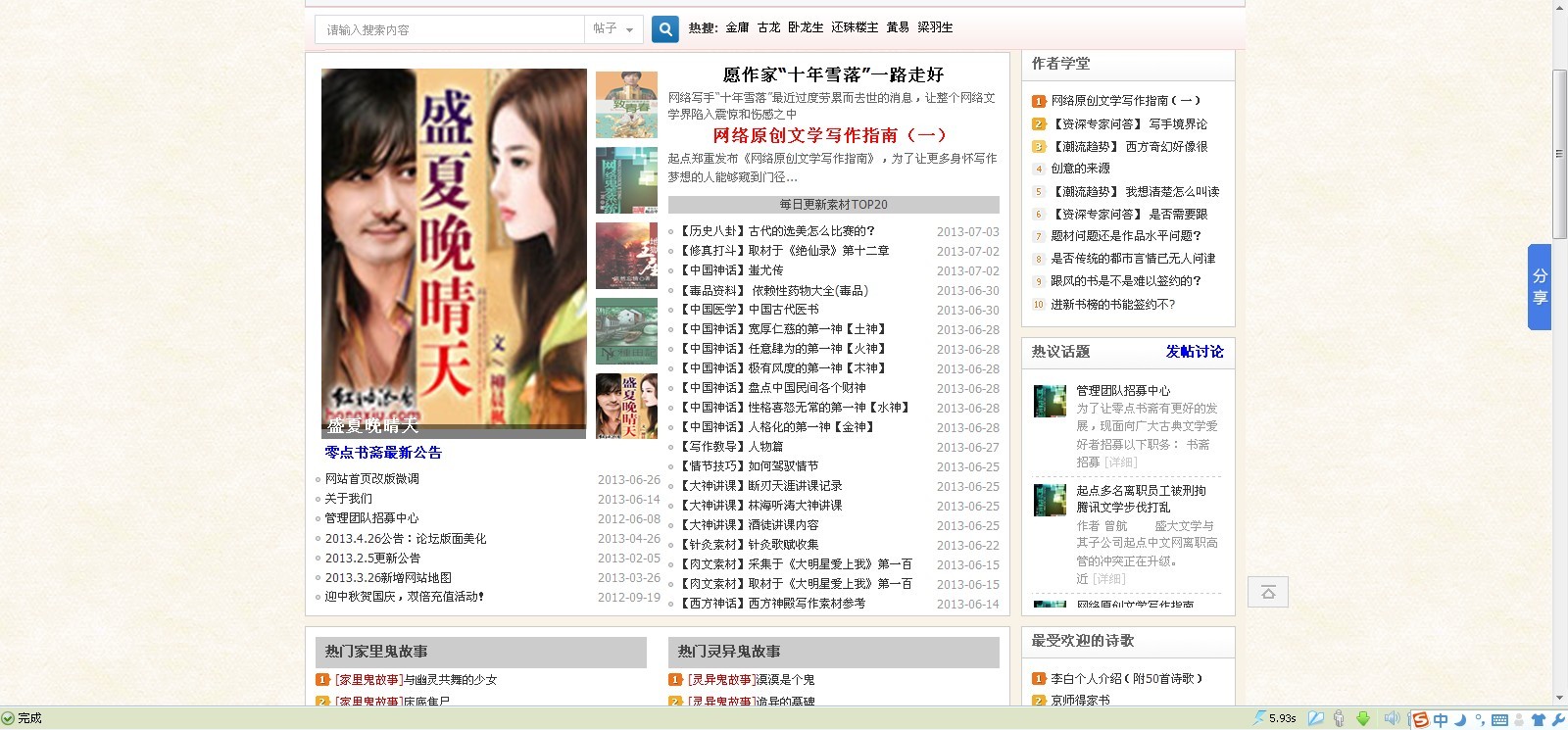This screenshot has height=730, width=1568.
Task: Select the second small slideshow thumbnail
Action: (626, 180)
